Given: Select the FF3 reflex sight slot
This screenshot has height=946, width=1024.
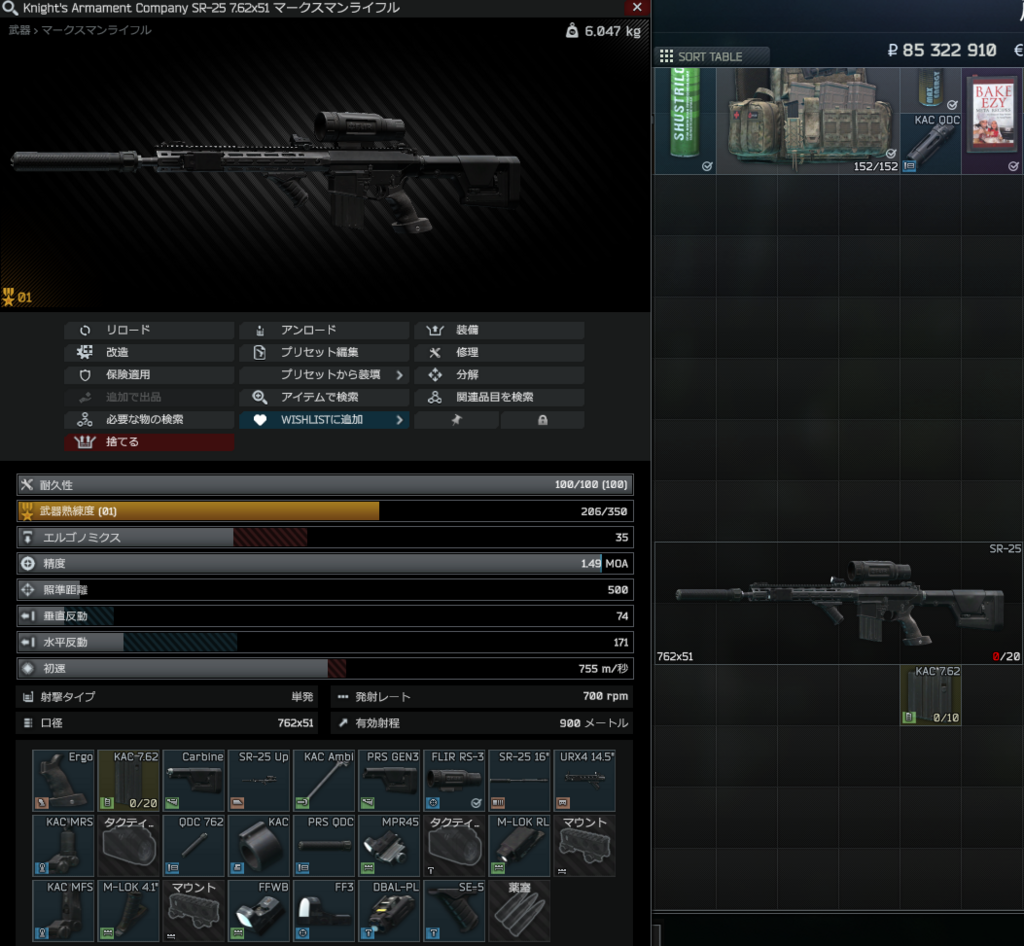Looking at the screenshot, I should pyautogui.click(x=324, y=910).
